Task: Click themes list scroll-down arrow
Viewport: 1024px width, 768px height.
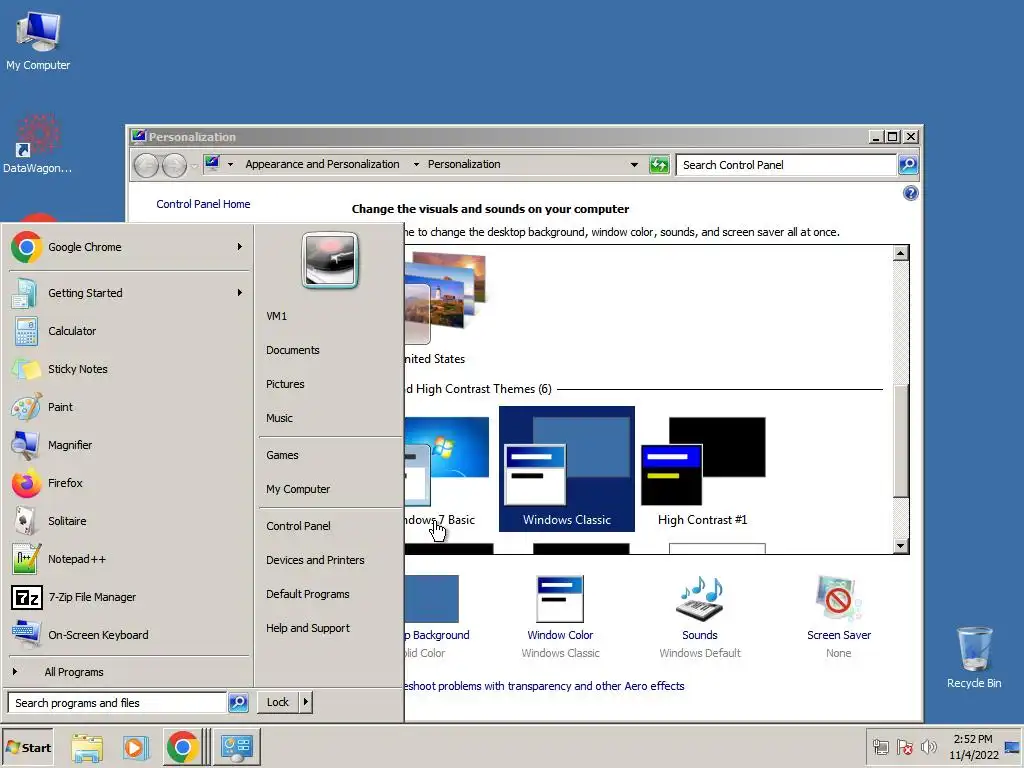Action: 901,546
